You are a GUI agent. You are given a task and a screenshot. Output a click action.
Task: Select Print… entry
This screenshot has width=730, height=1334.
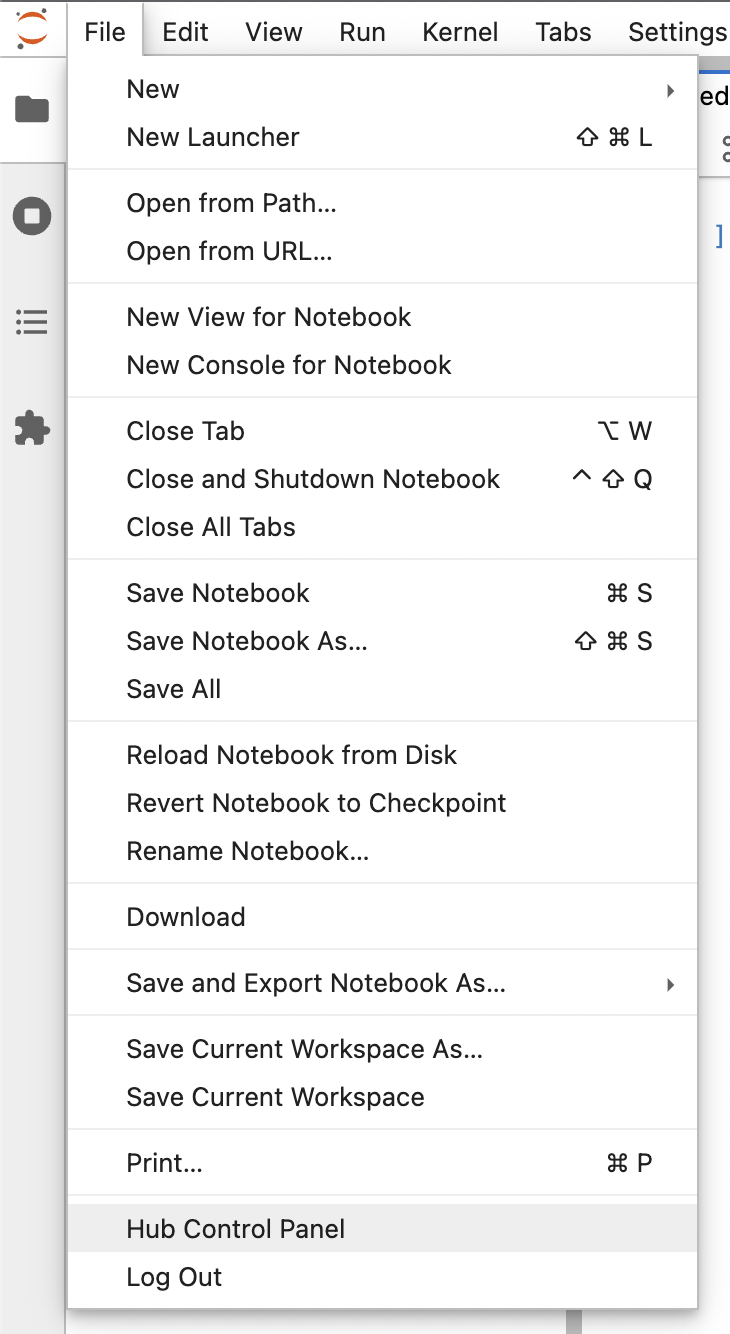coord(382,1163)
